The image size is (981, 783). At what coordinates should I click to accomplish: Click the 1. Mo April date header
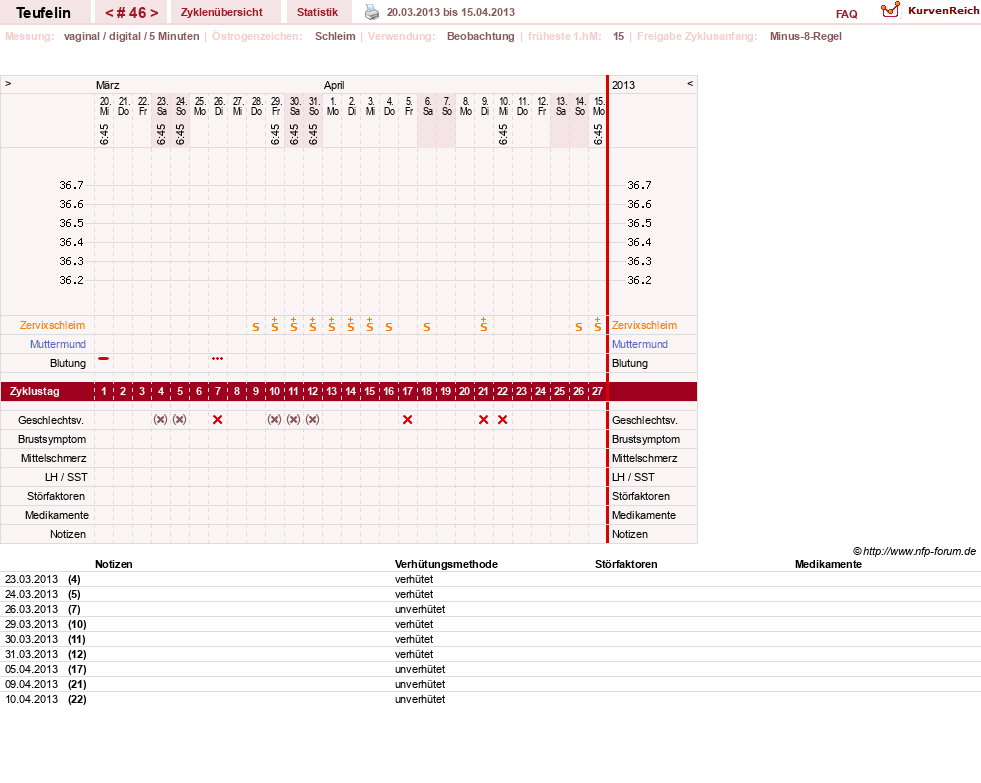point(333,106)
